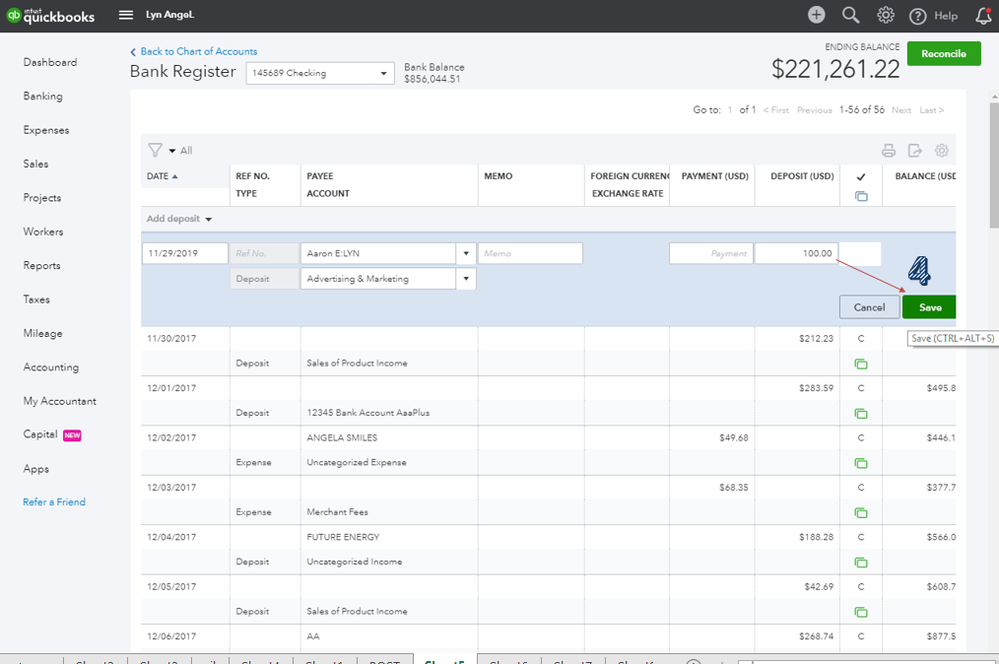This screenshot has width=999, height=664.
Task: Open Banking in the left sidebar
Action: pos(43,96)
